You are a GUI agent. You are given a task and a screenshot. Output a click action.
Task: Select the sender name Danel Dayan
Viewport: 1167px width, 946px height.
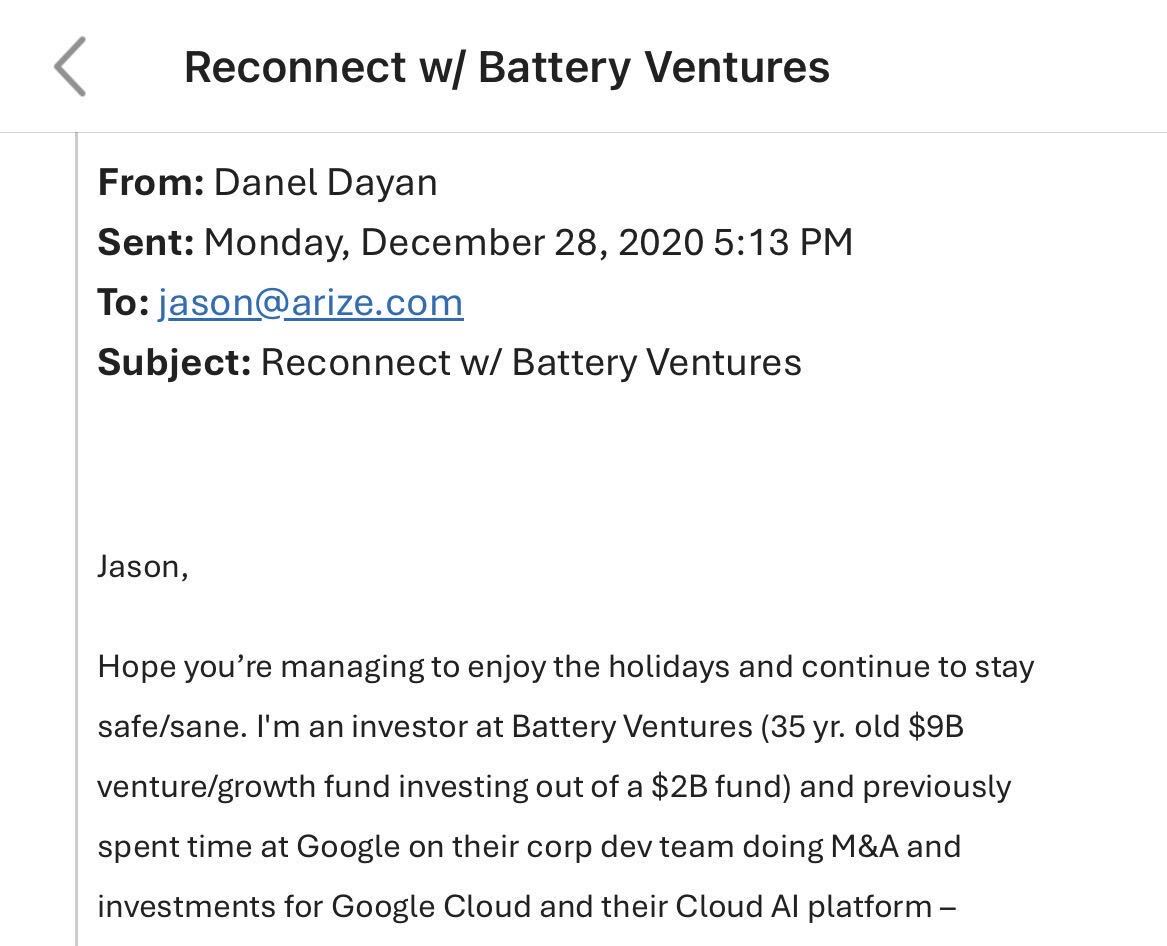(x=325, y=183)
